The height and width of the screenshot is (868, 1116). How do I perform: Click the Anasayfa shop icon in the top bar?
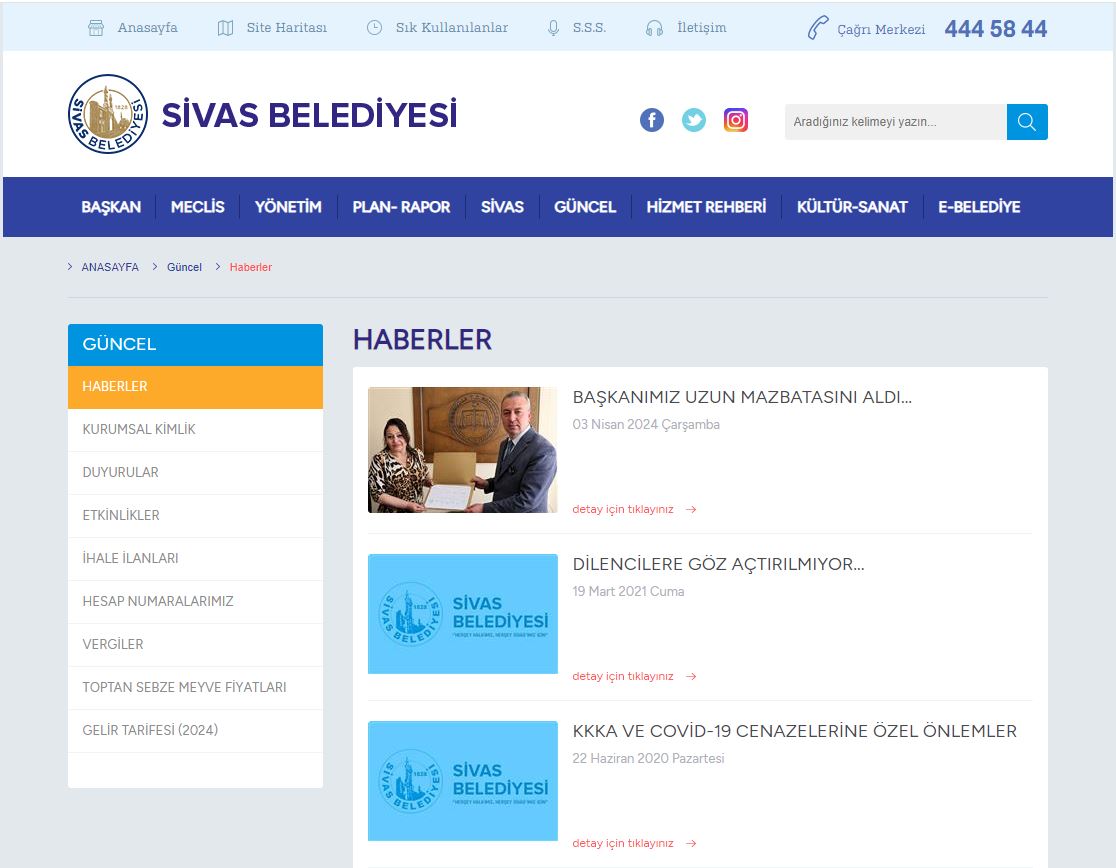[x=96, y=28]
